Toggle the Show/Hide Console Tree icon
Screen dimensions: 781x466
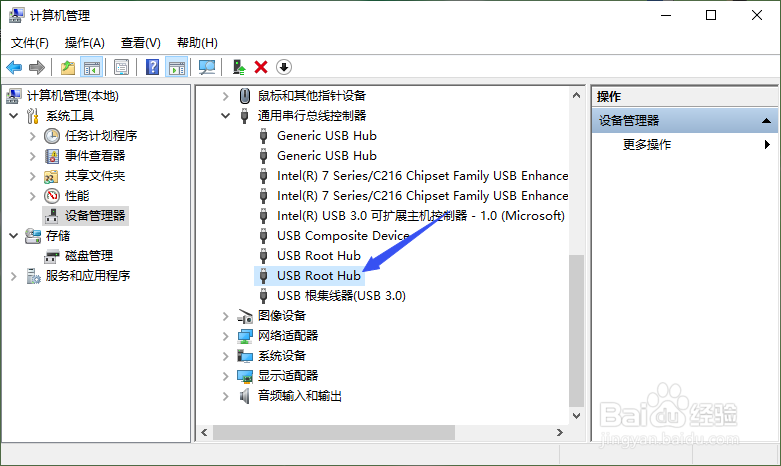point(92,67)
